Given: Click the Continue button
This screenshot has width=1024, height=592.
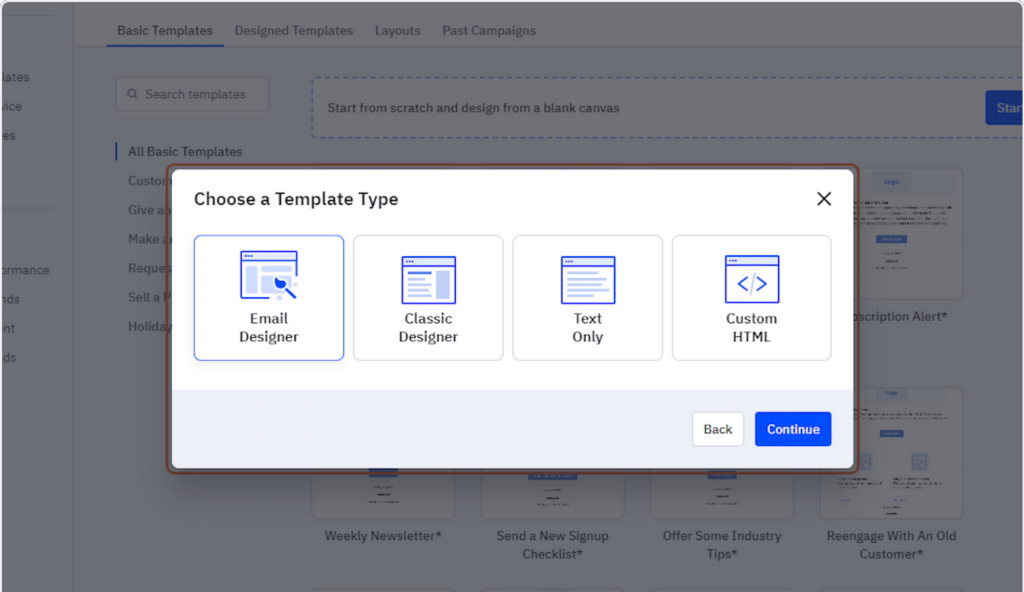Looking at the screenshot, I should click(x=792, y=429).
